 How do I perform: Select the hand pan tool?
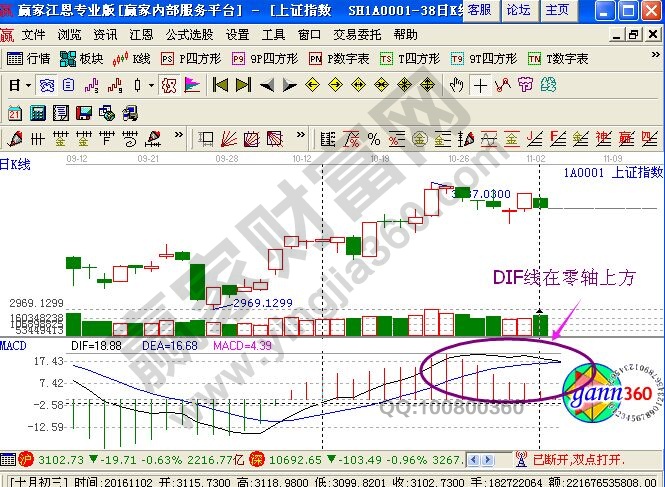tap(457, 85)
